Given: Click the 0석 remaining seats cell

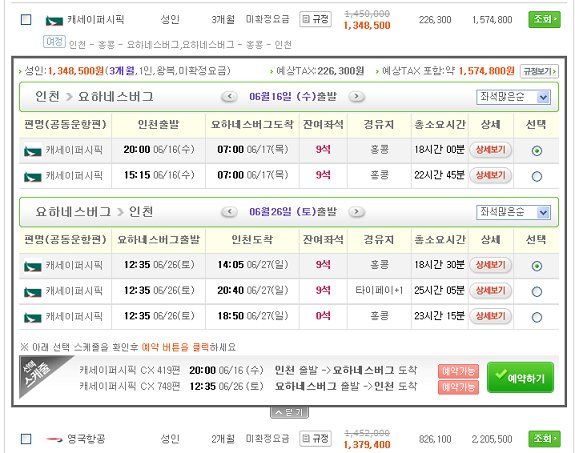Looking at the screenshot, I should point(323,316).
